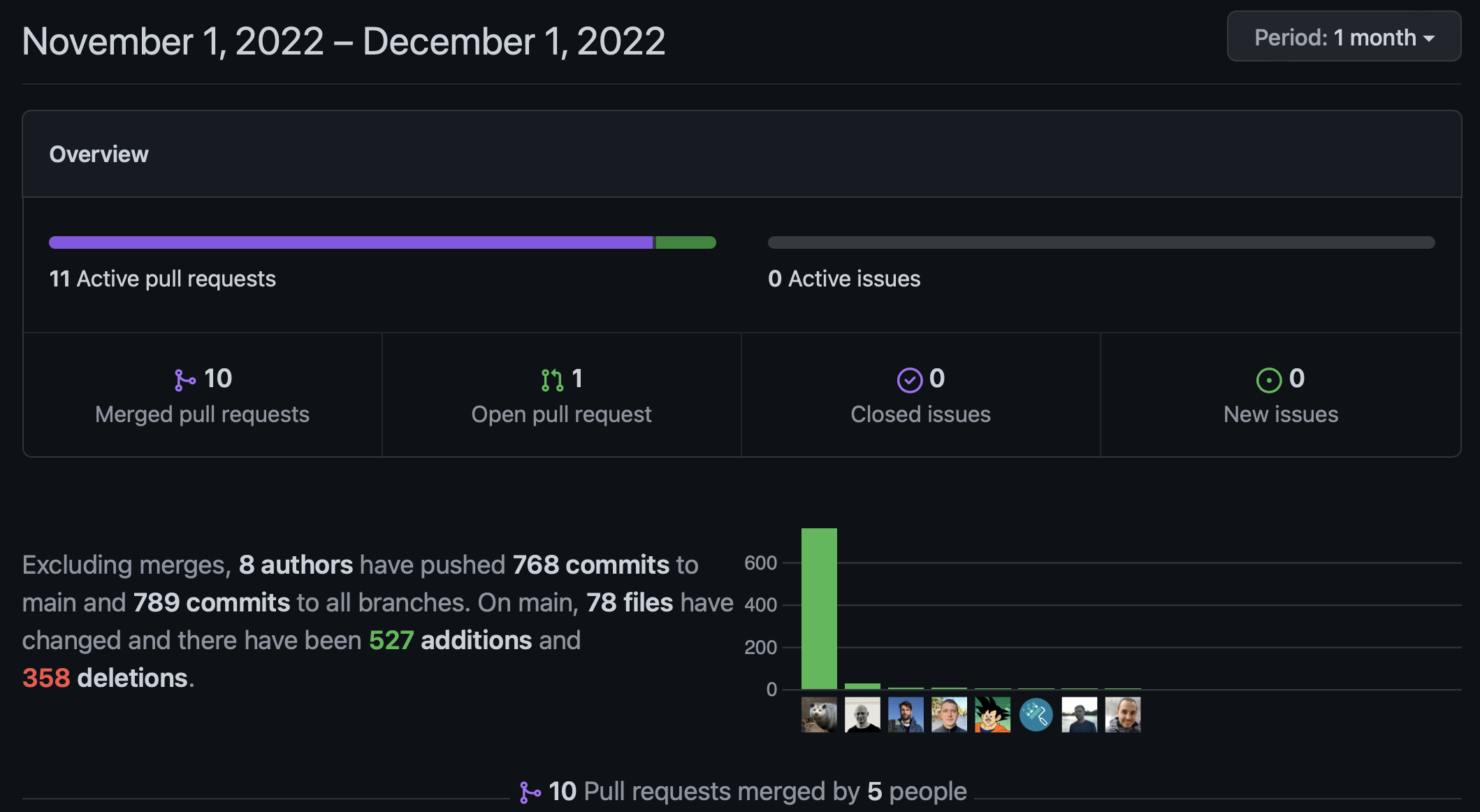The height and width of the screenshot is (812, 1480).
Task: Open the New issues link
Action: 1280,414
